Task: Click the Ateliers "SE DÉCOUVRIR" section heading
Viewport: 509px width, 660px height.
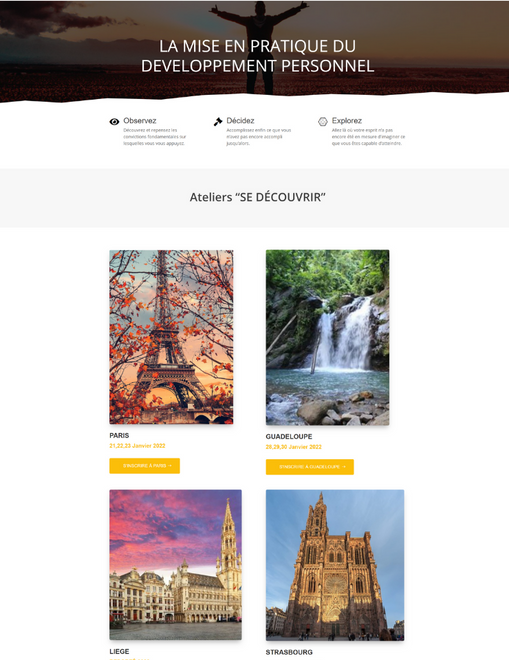Action: (258, 197)
